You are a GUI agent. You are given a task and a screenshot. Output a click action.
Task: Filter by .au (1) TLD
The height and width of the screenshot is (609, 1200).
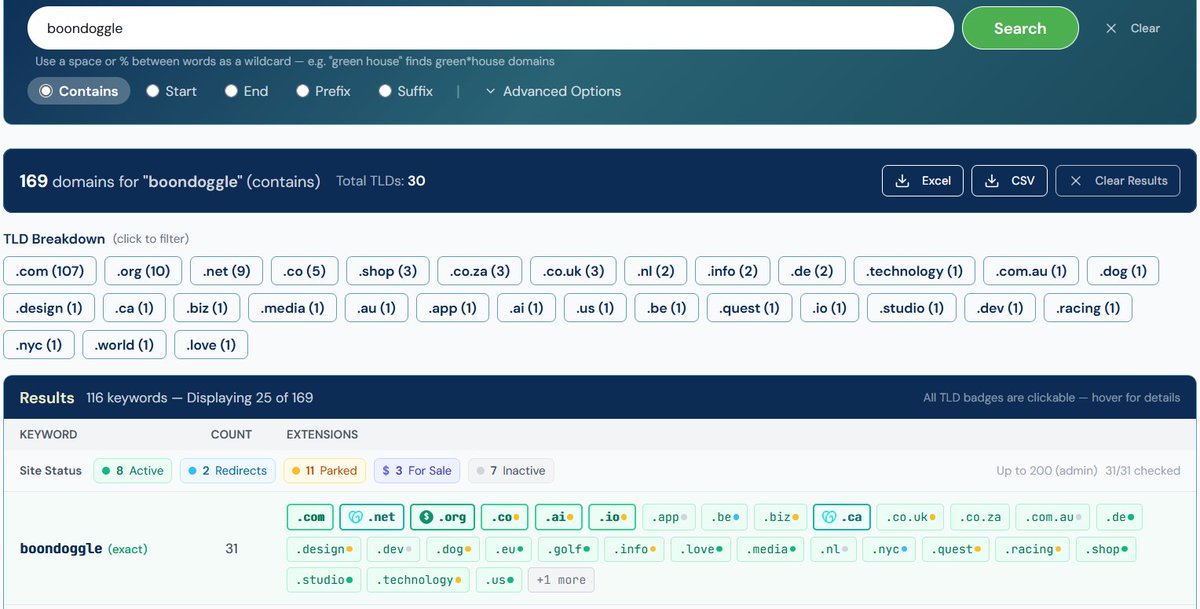point(376,308)
